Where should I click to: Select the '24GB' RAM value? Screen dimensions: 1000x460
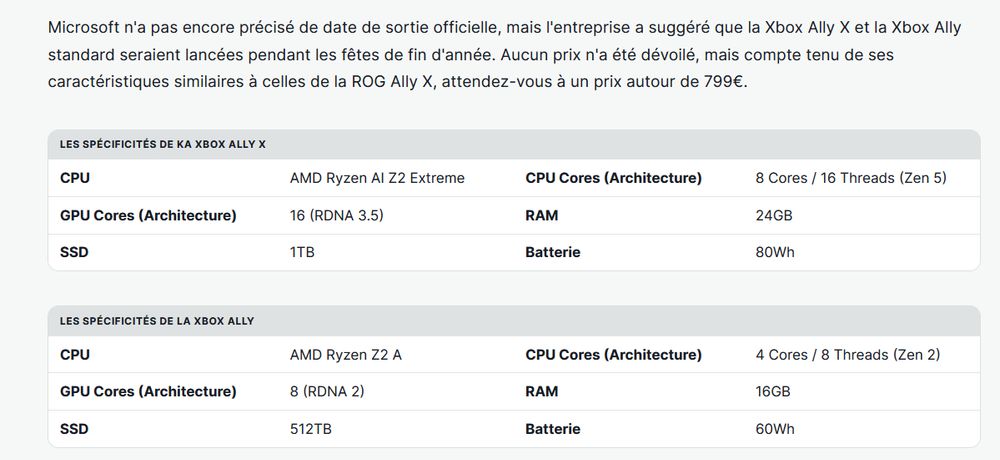click(773, 215)
